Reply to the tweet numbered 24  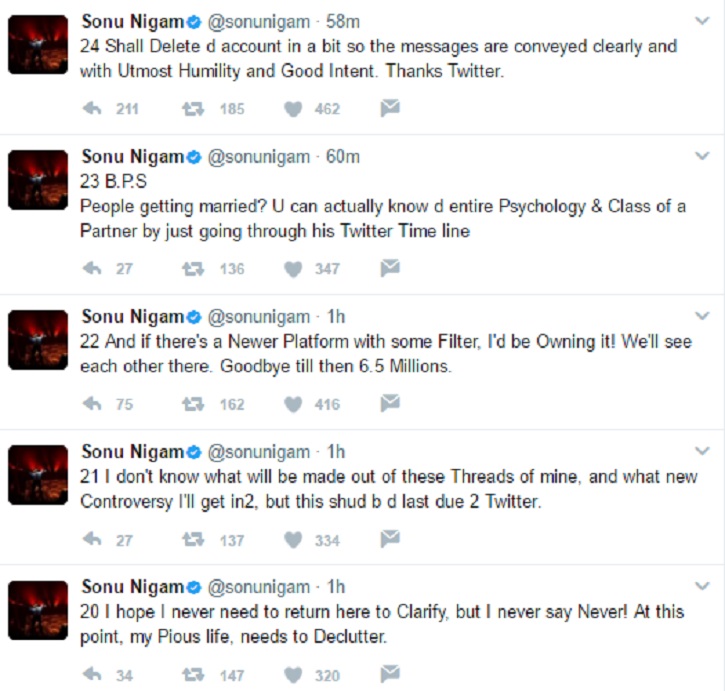coord(93,109)
